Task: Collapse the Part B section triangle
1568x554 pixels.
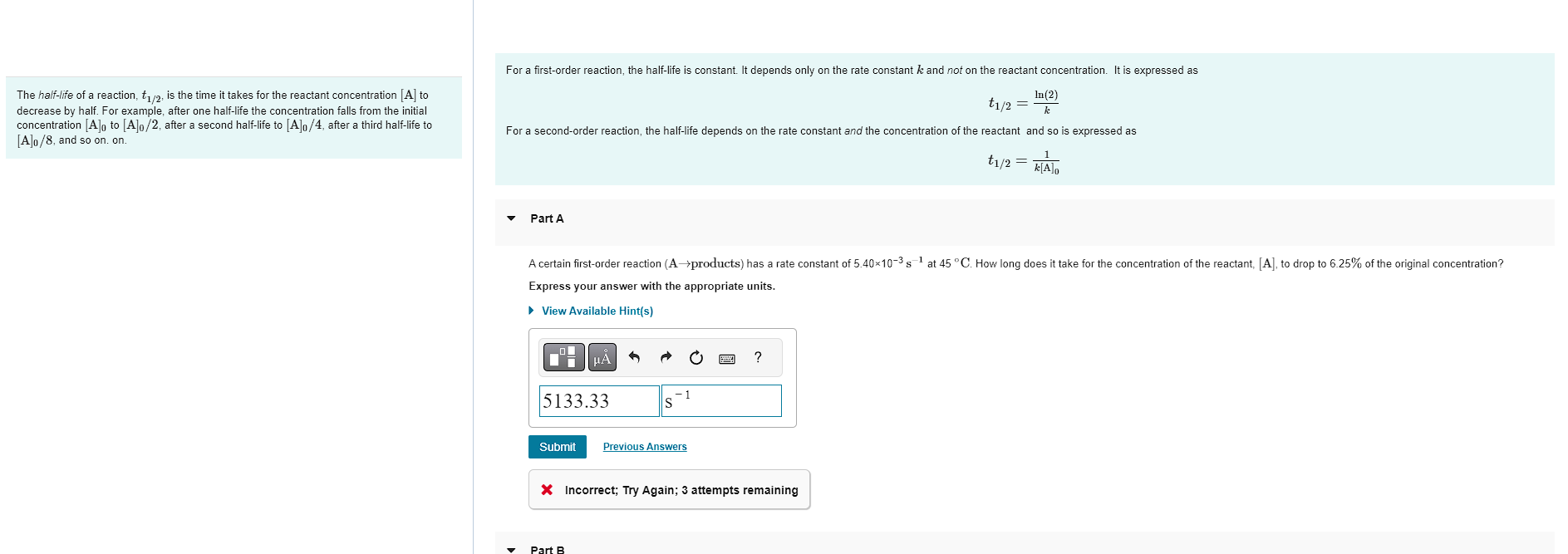Action: 513,548
